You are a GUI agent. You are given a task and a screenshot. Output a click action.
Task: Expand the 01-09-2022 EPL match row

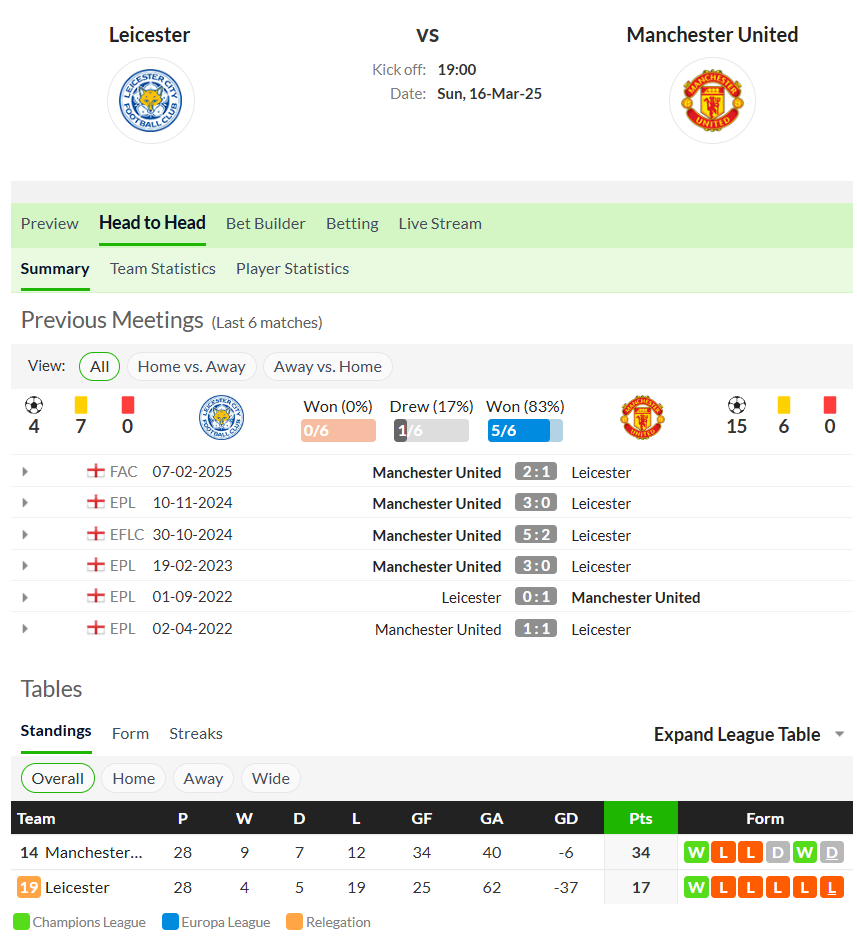(25, 597)
